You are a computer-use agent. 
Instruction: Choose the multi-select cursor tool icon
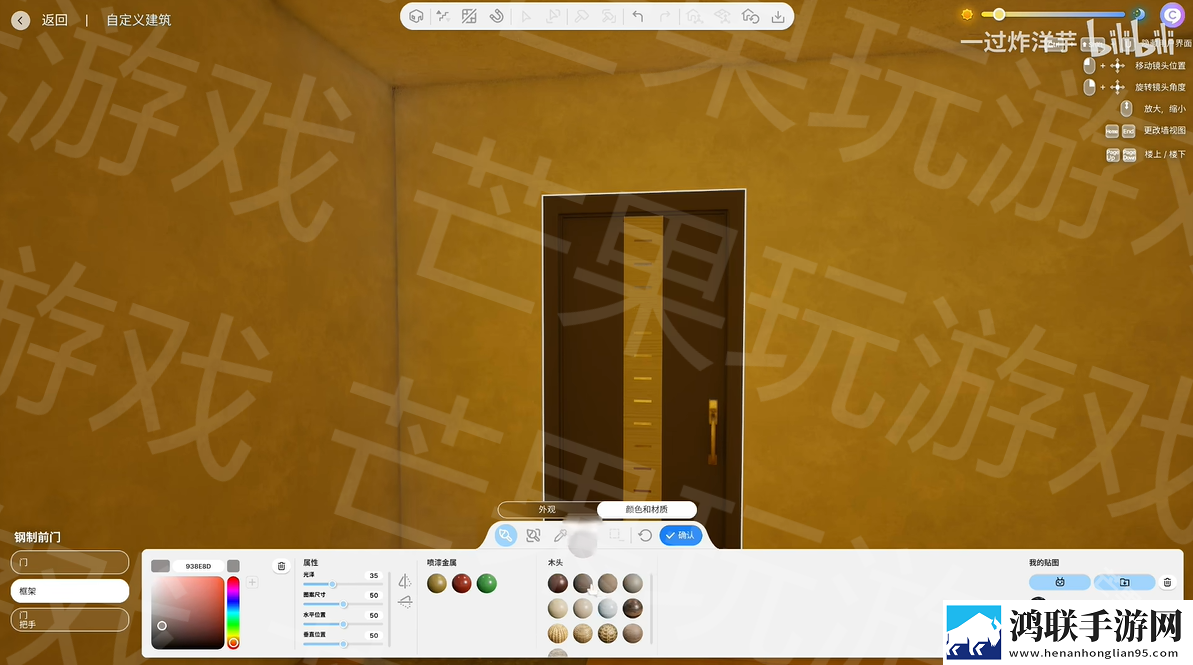(553, 16)
